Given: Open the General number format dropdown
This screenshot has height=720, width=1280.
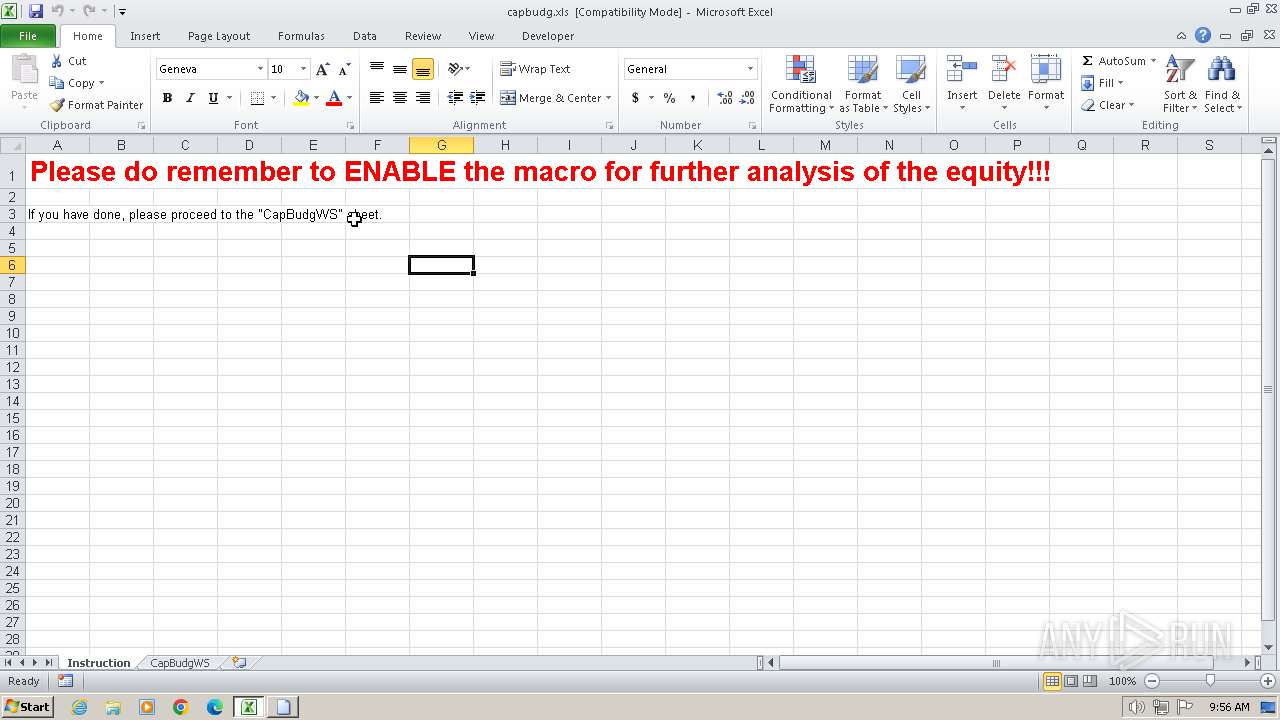Looking at the screenshot, I should tap(750, 69).
